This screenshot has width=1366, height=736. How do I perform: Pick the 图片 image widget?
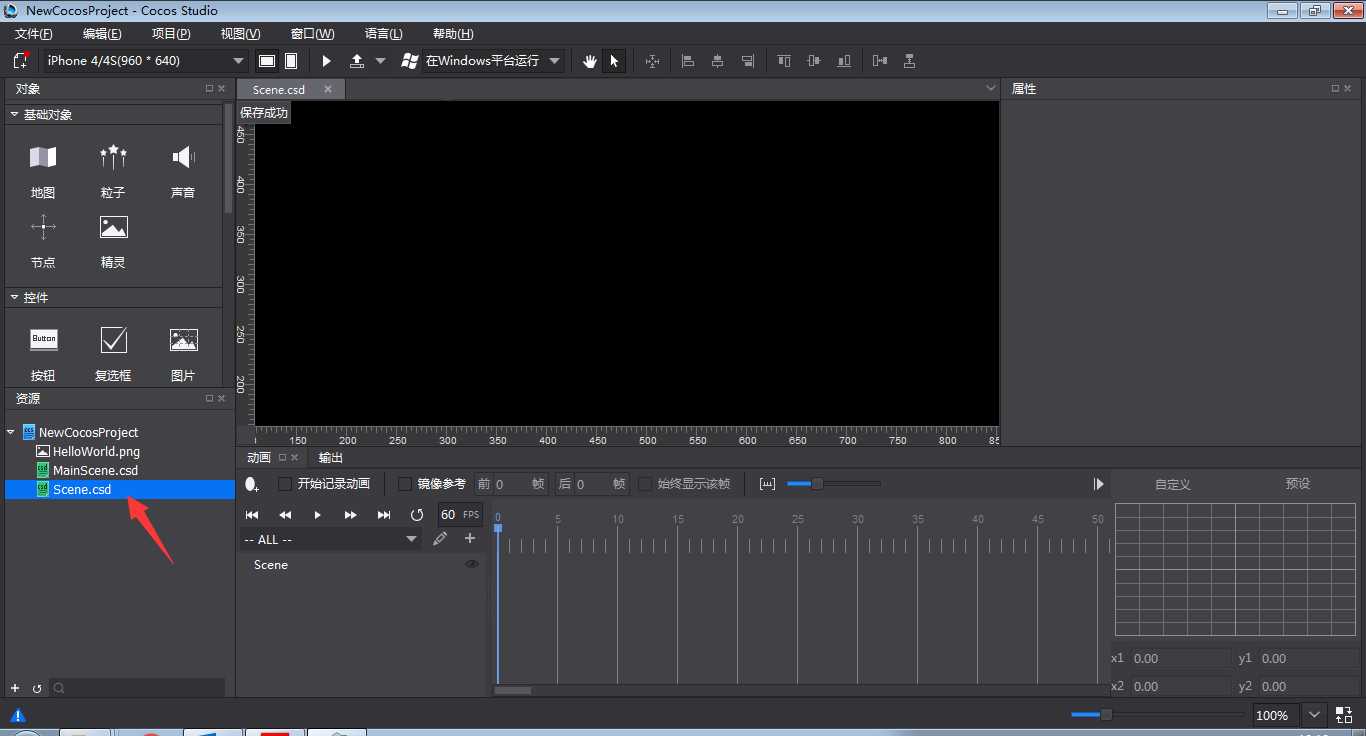point(183,353)
